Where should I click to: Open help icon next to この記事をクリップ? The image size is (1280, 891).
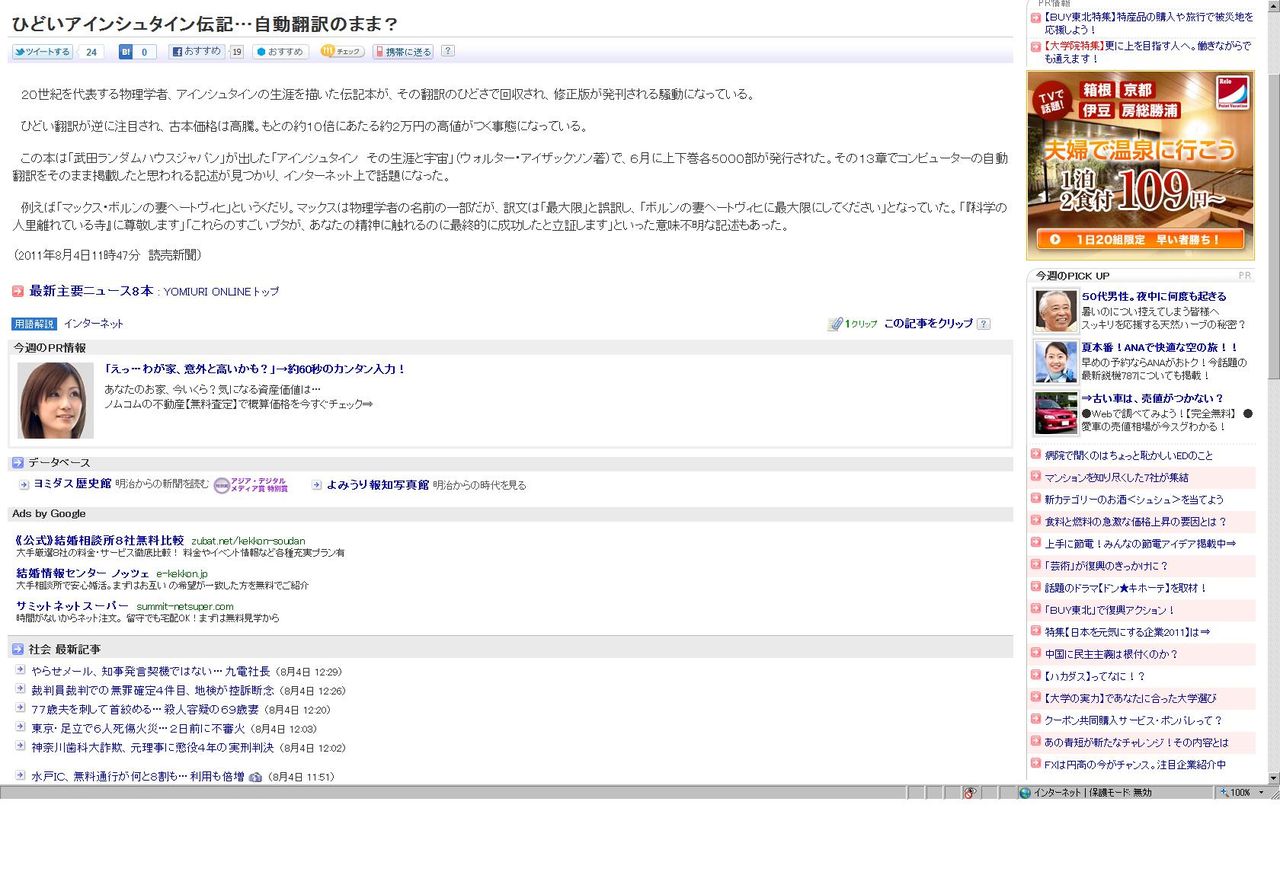pos(984,324)
